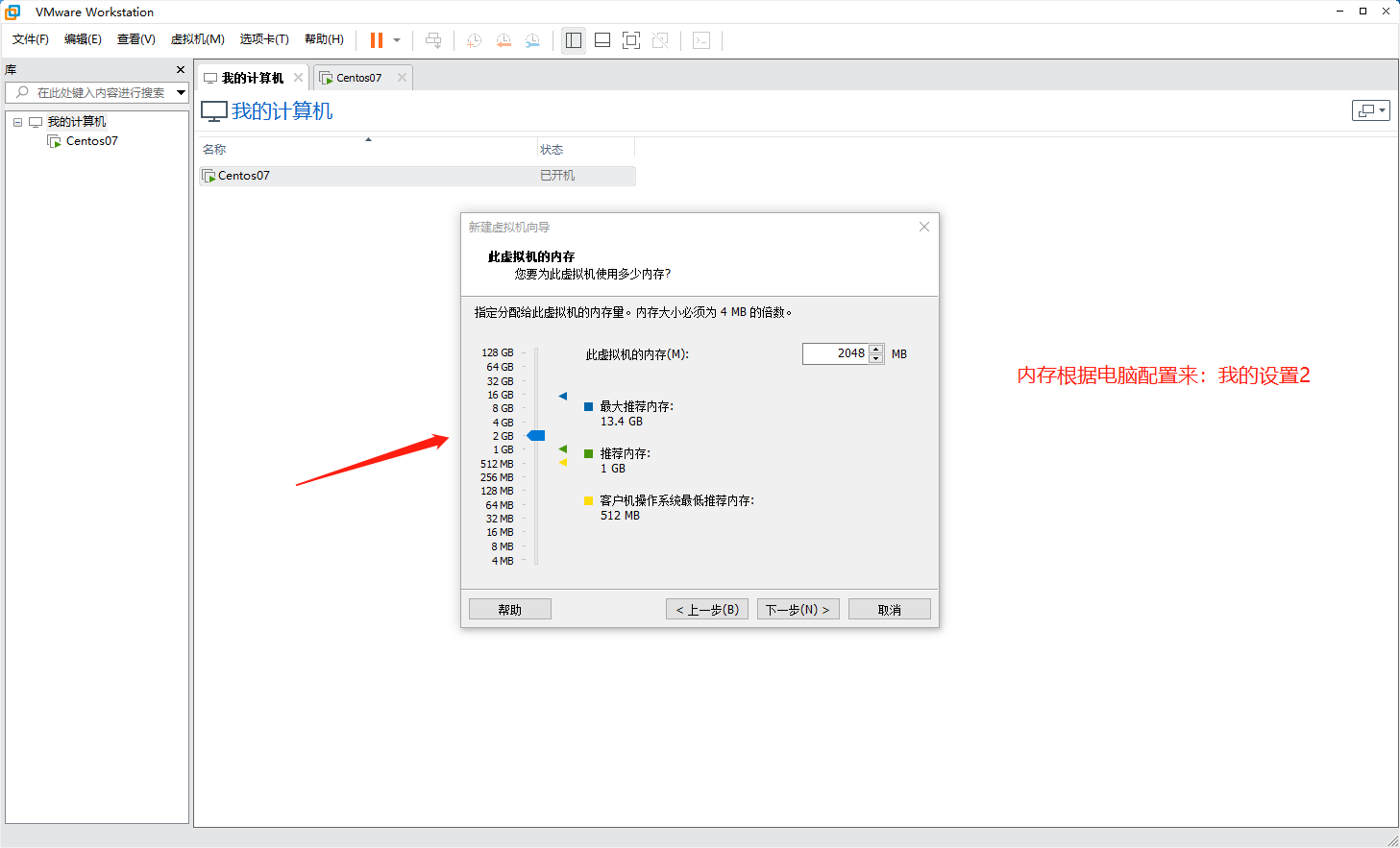Click the 取消 cancel button
The image size is (1400, 848).
click(x=890, y=610)
